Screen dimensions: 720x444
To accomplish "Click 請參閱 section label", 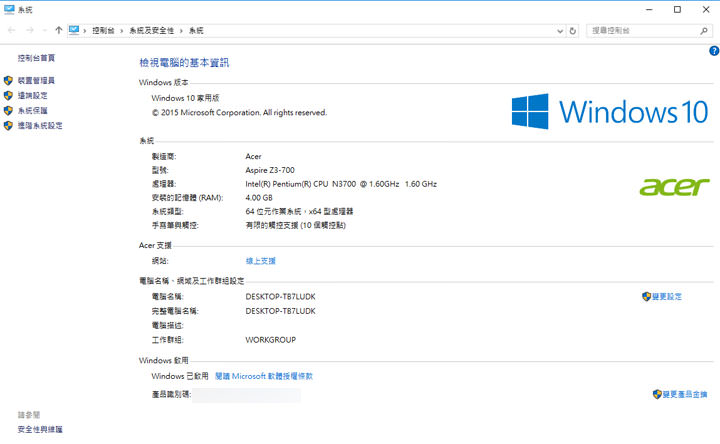I will point(29,415).
